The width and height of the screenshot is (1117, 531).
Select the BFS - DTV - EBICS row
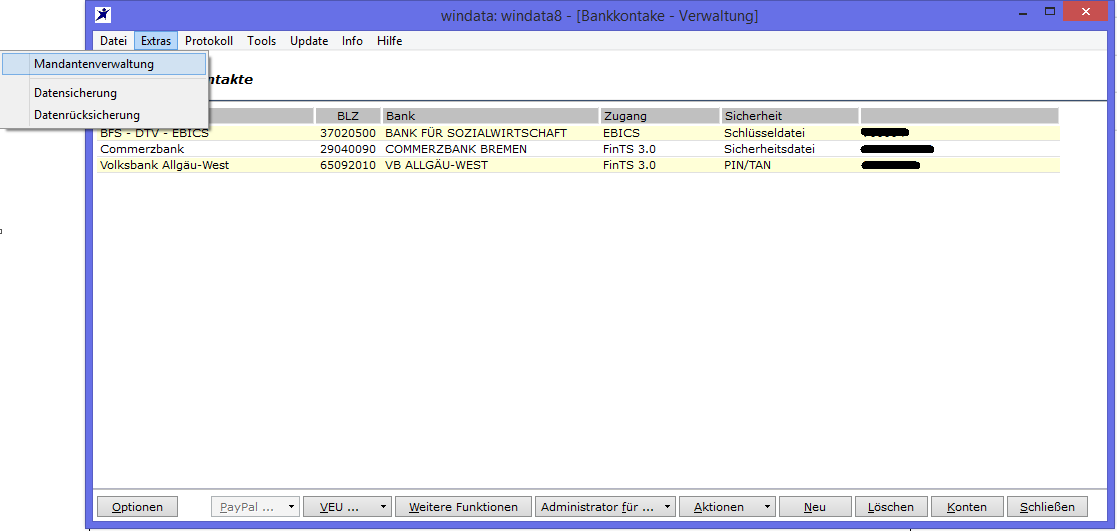pyautogui.click(x=578, y=133)
